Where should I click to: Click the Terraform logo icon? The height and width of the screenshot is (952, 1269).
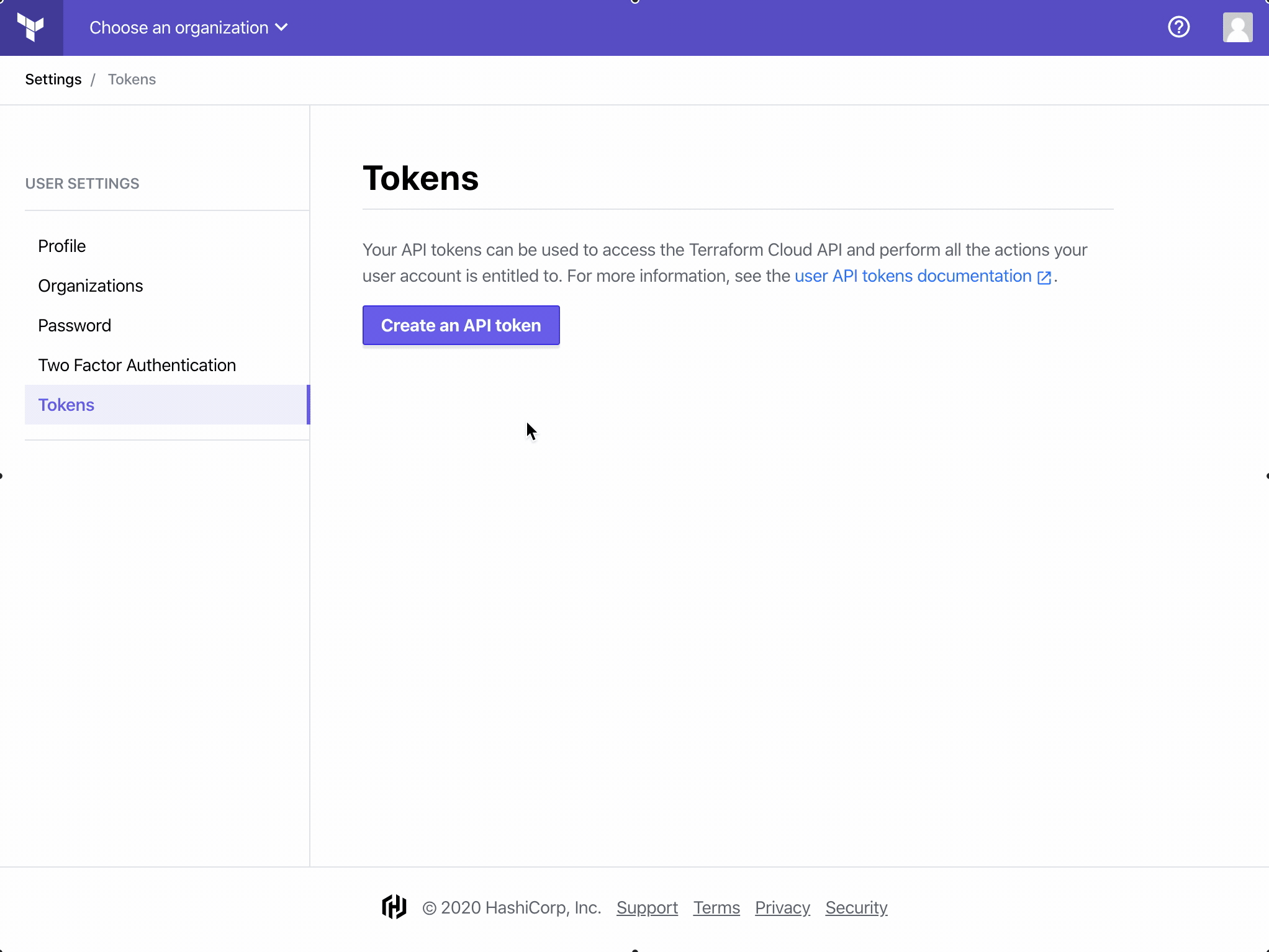[31, 27]
